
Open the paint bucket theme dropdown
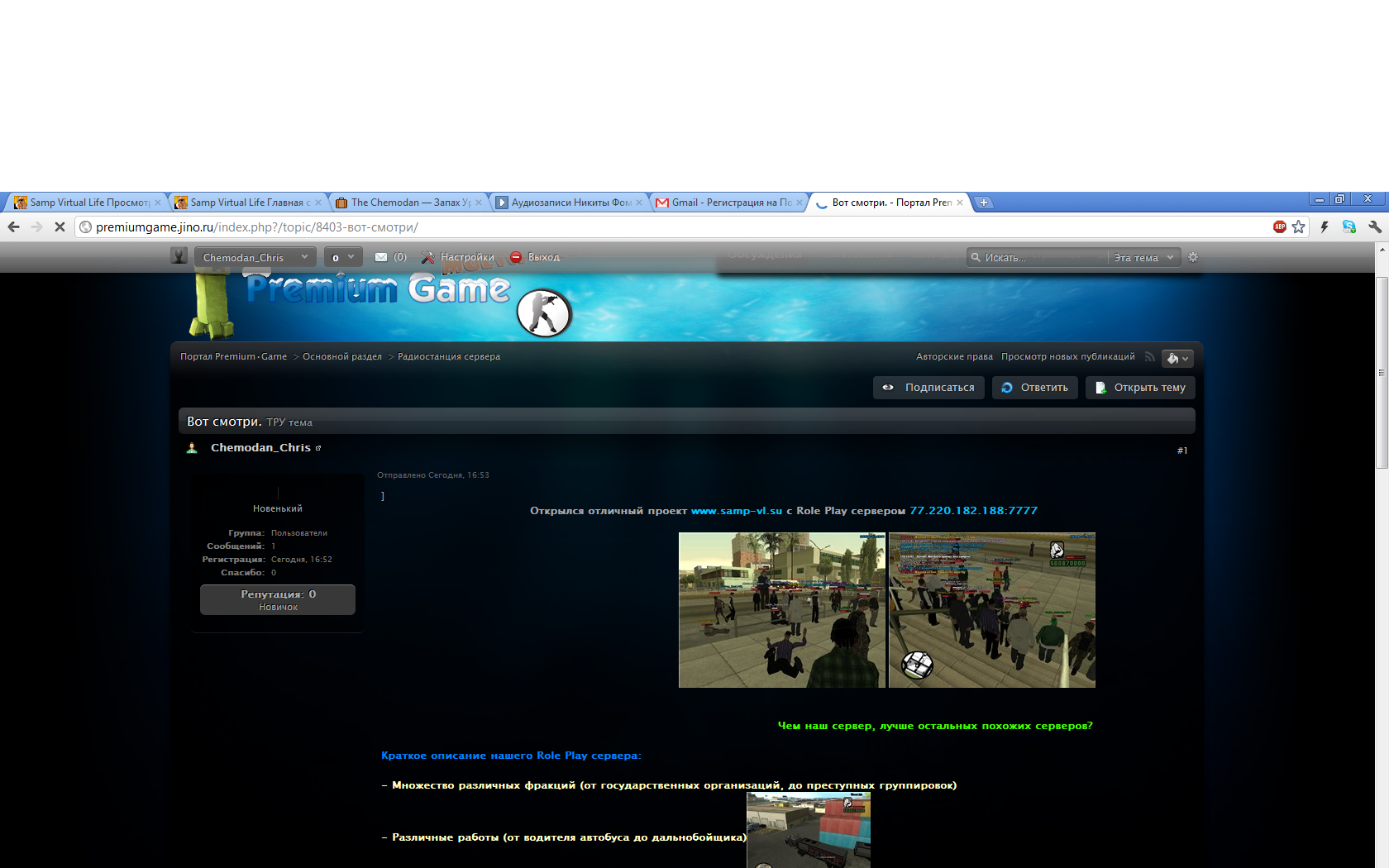[x=1177, y=358]
